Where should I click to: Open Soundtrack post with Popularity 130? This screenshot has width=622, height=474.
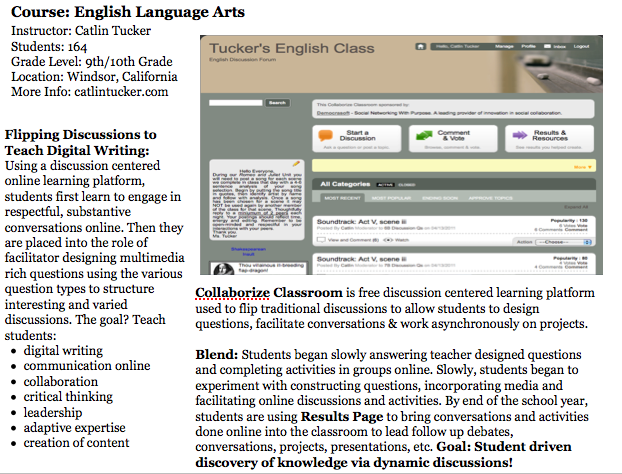[362, 222]
